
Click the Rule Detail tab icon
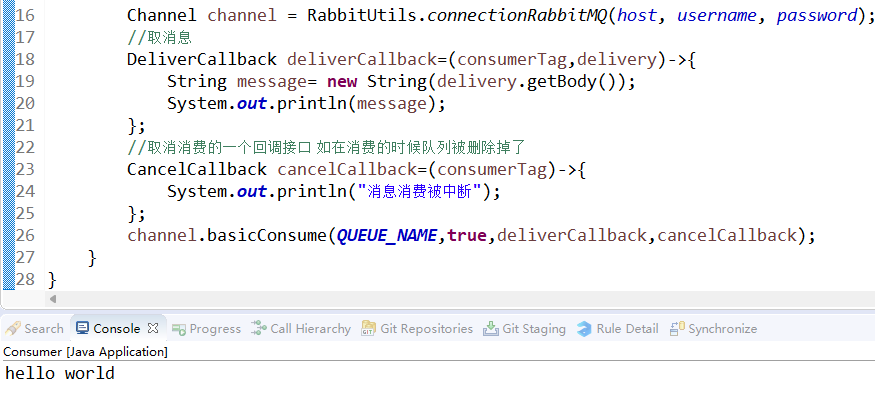584,329
